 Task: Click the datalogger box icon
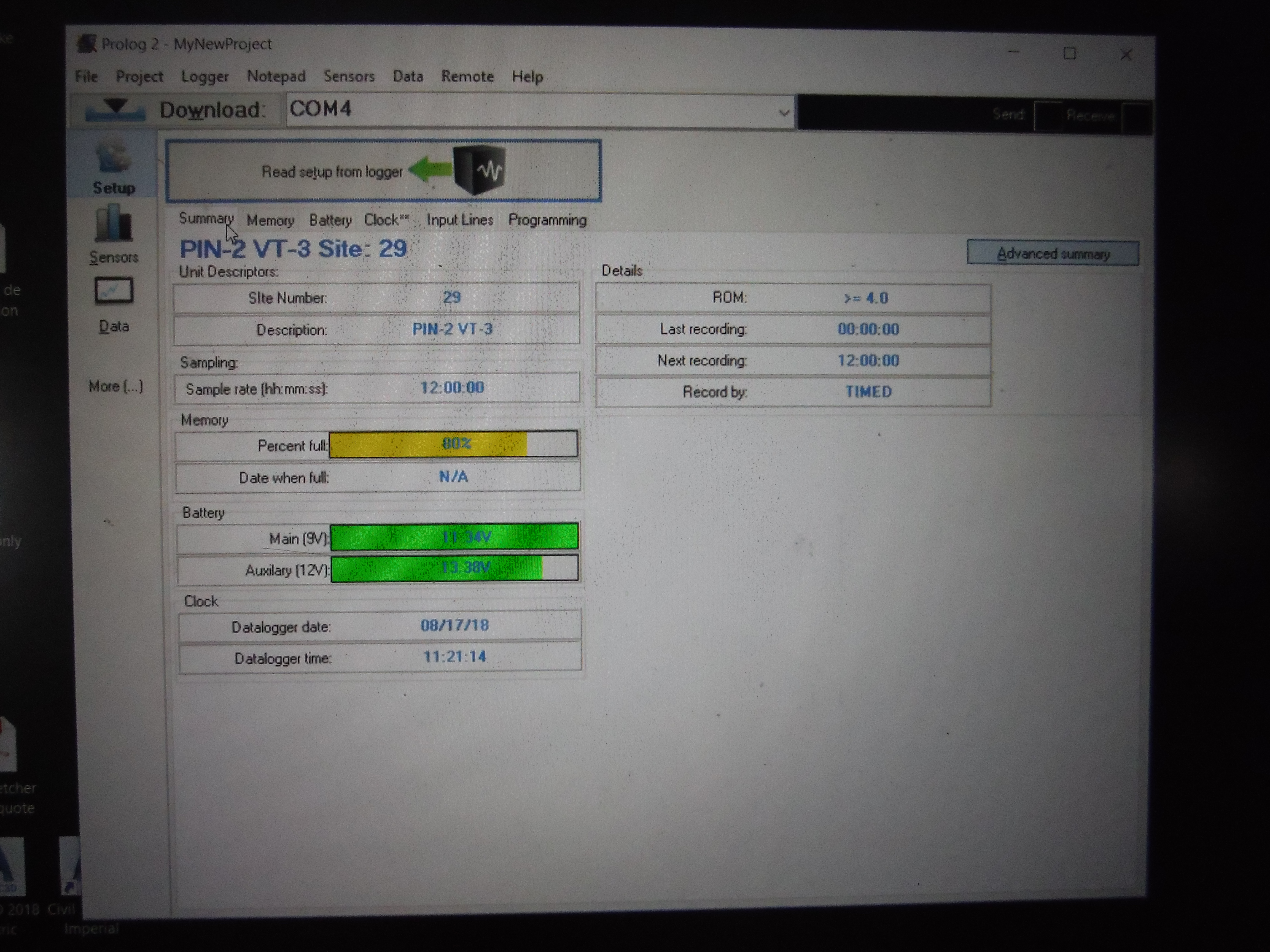click(x=479, y=170)
